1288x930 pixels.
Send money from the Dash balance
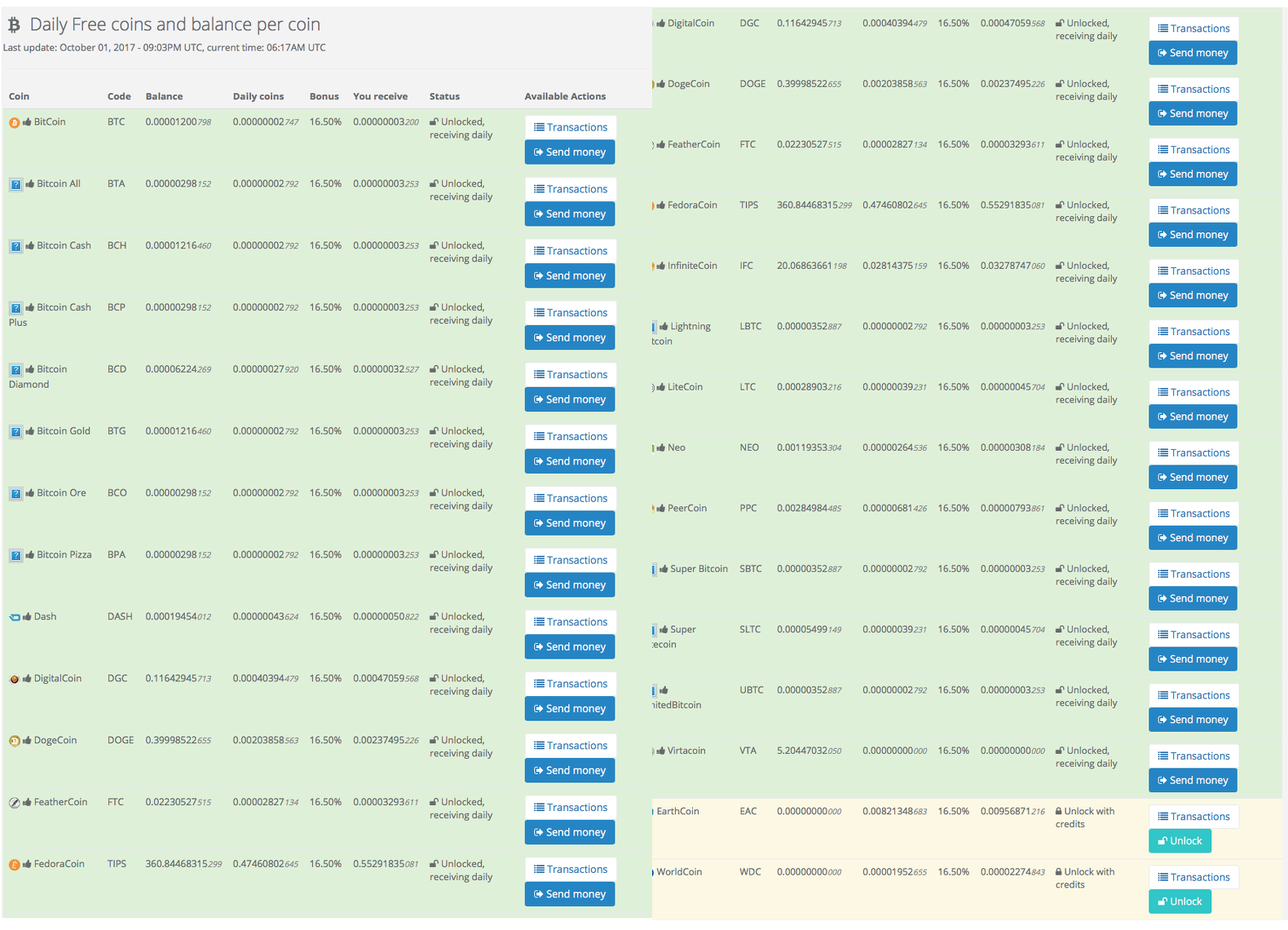pyautogui.click(x=570, y=647)
